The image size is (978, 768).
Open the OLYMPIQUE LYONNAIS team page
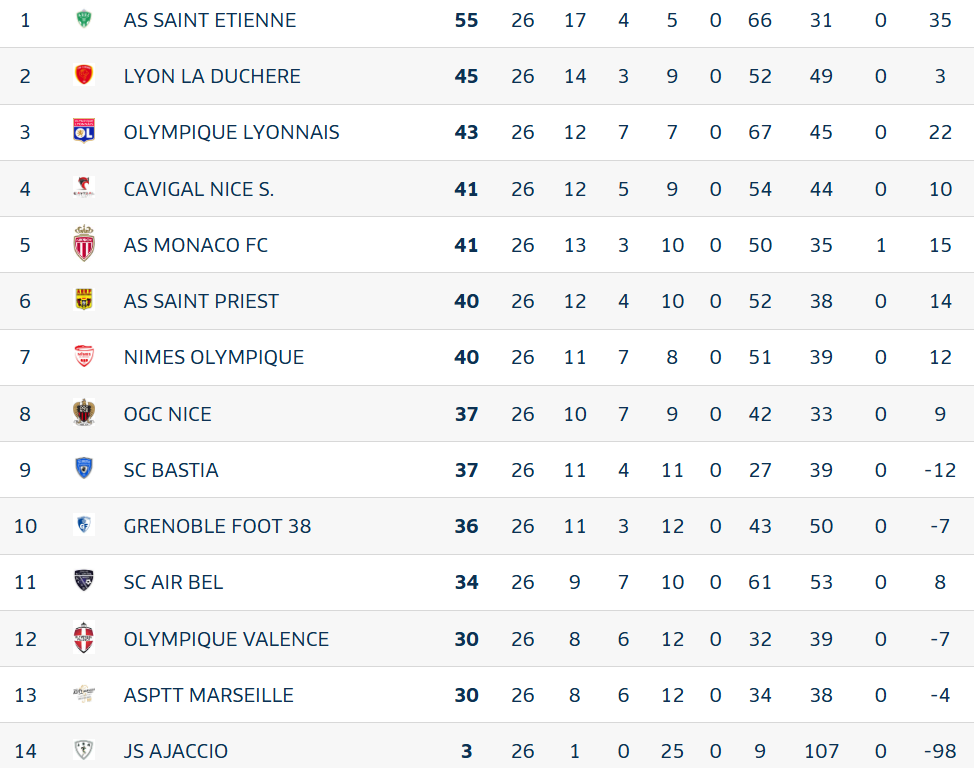click(231, 132)
